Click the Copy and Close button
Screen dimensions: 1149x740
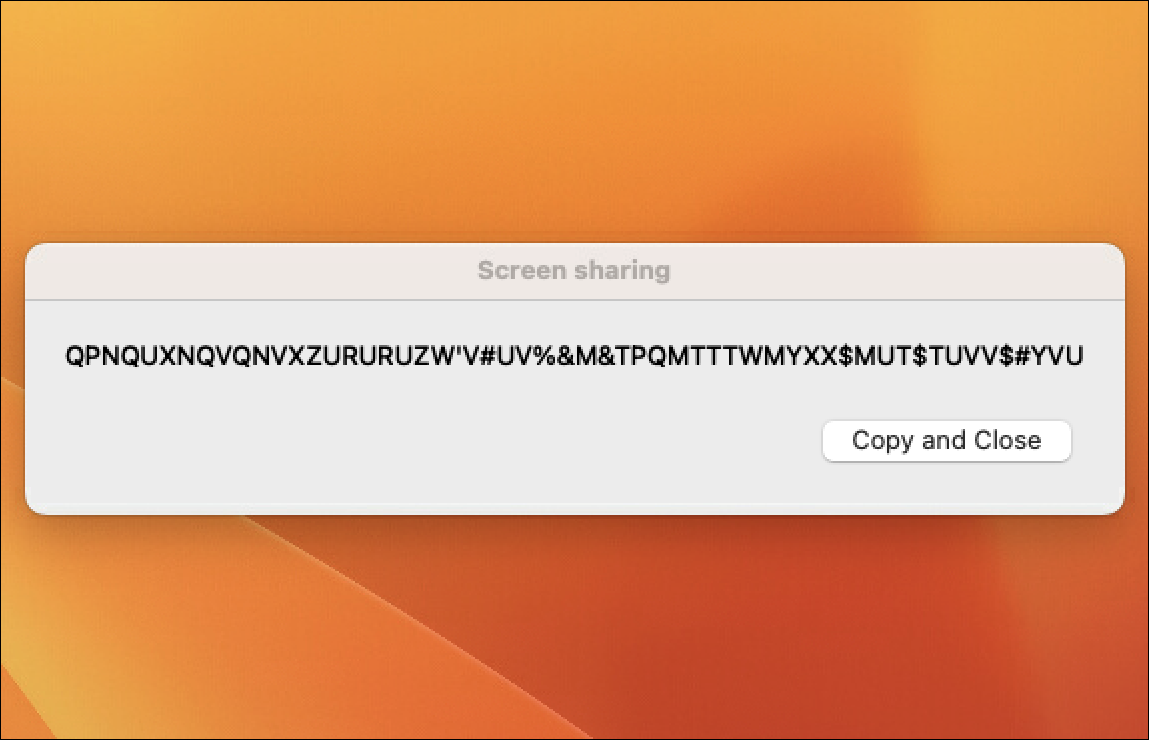pos(946,440)
